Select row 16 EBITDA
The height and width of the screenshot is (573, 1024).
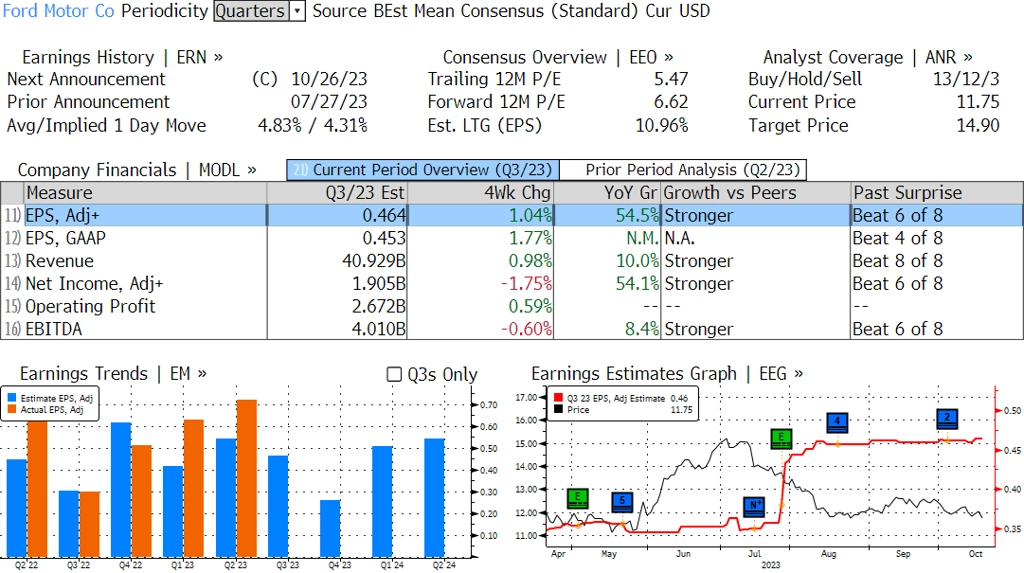tap(512, 329)
